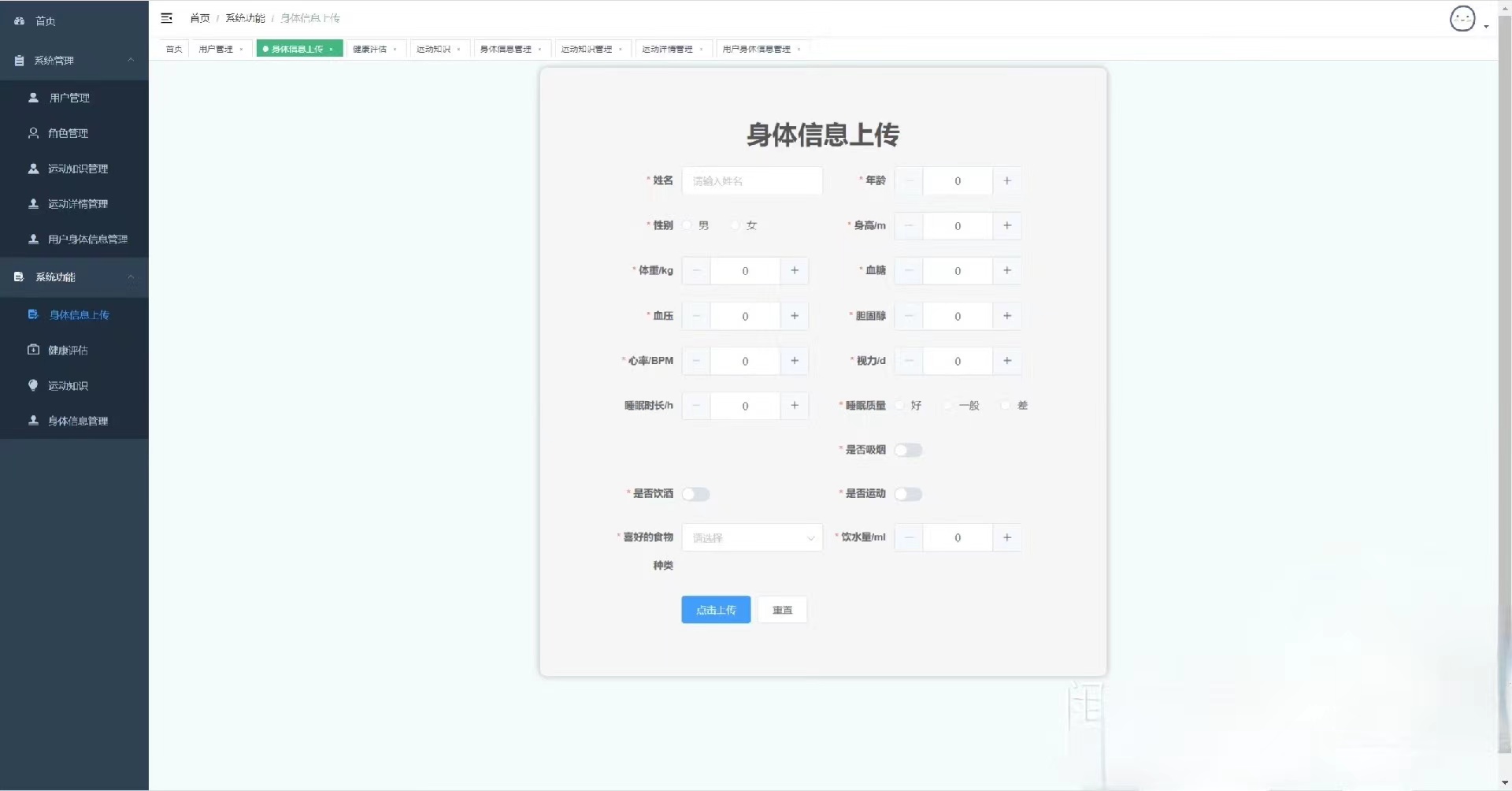Click the 运动知识 sidebar icon
This screenshot has height=791, width=1512.
pos(33,385)
